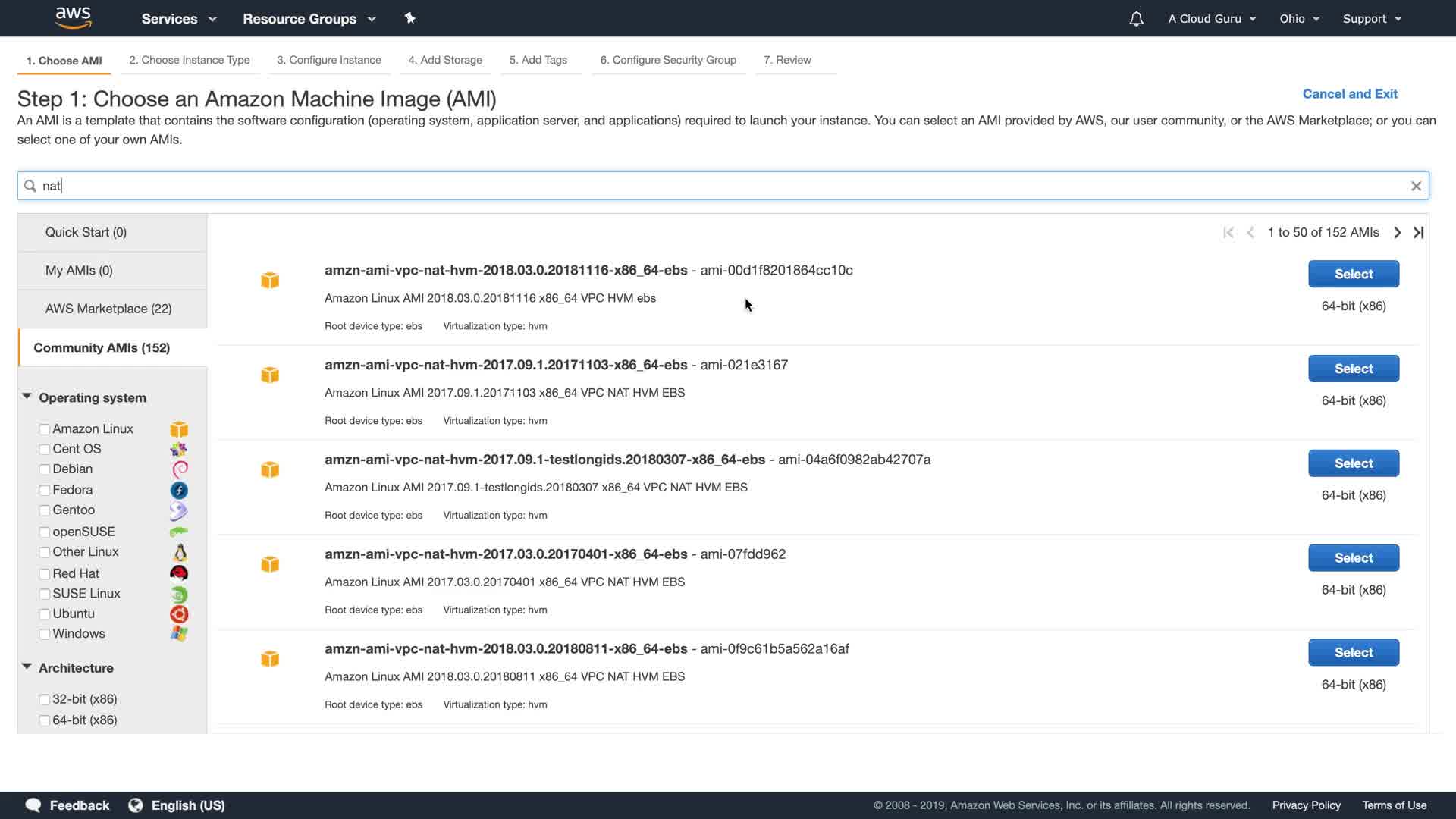
Task: Clear the search with the X icon
Action: coord(1416,186)
